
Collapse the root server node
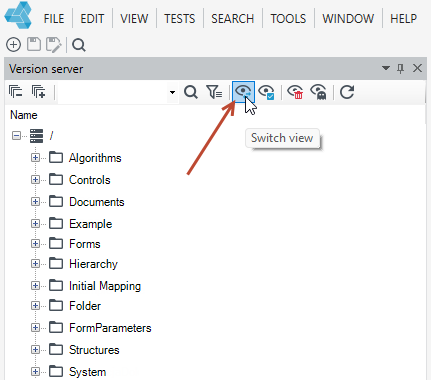16,136
